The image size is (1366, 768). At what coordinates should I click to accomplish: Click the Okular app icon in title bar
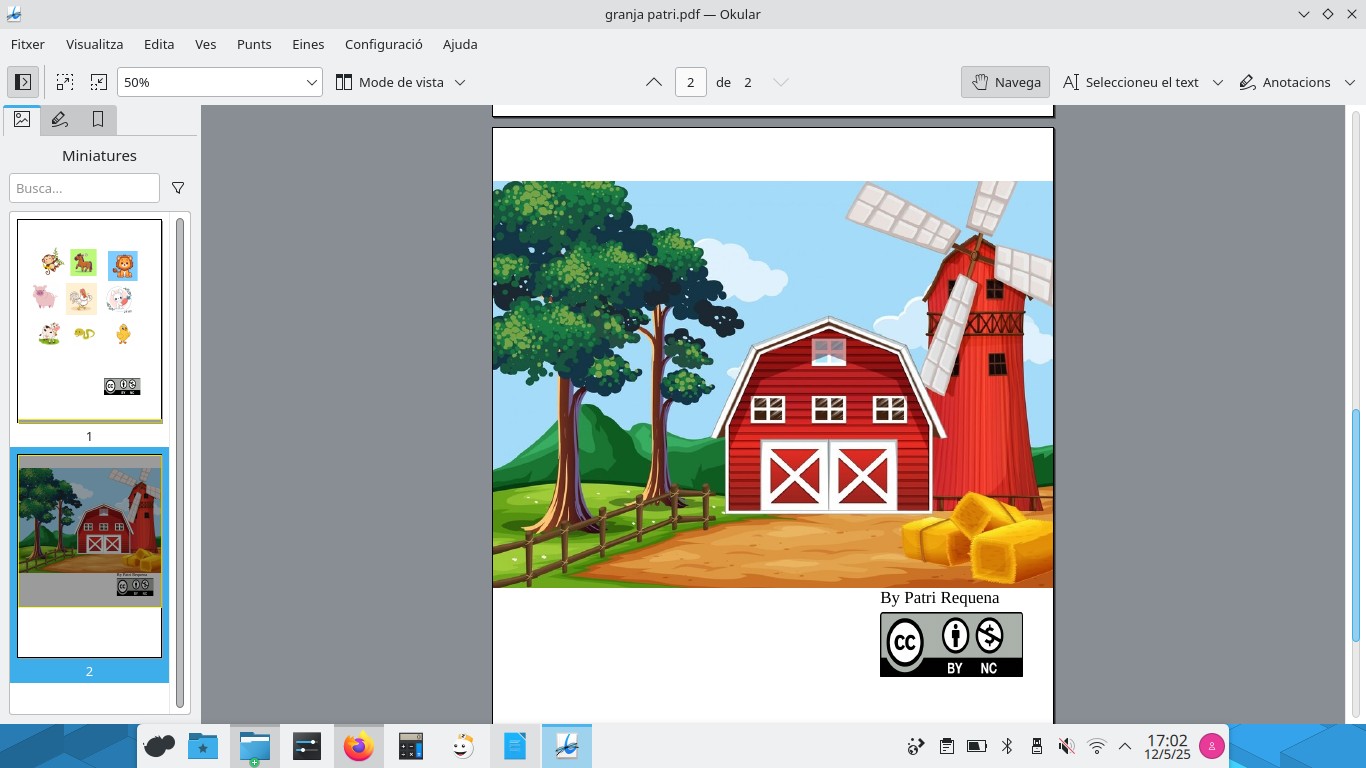pos(13,14)
